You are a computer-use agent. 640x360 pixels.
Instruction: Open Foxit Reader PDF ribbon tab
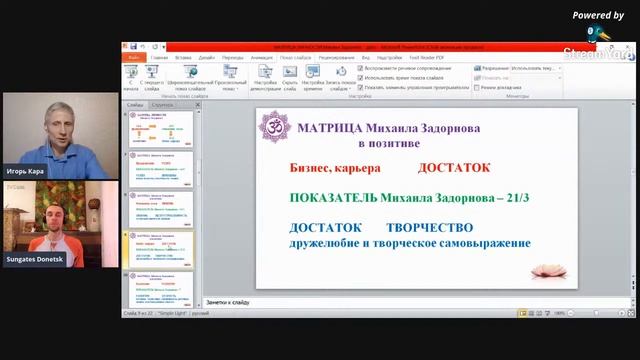[x=427, y=58]
